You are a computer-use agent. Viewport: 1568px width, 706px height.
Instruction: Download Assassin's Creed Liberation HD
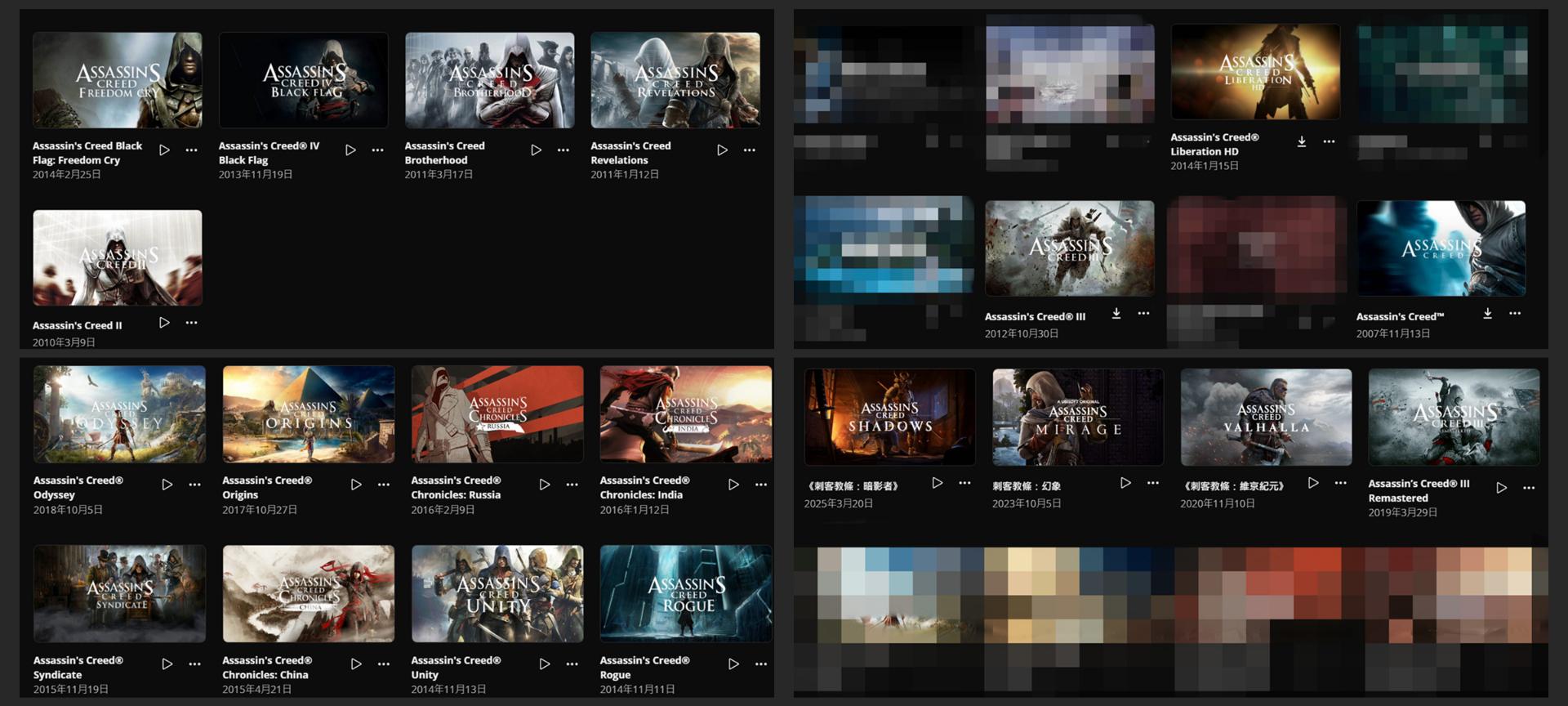1302,141
